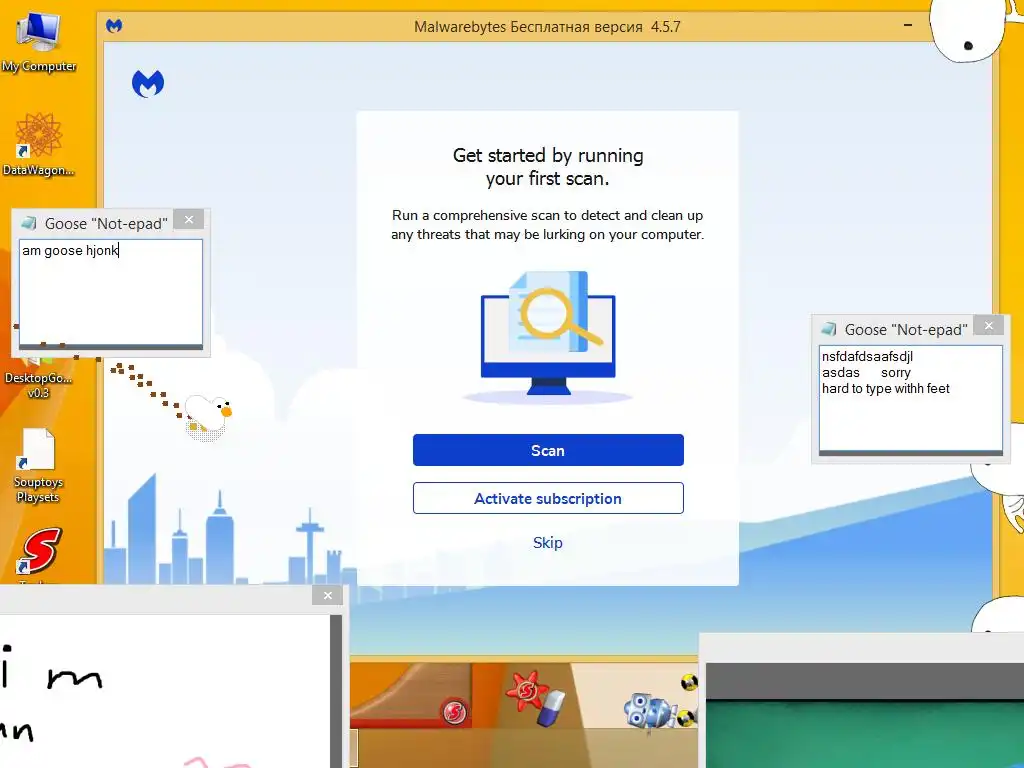1024x768 pixels.
Task: Click the round red S ball toy
Action: 455,712
